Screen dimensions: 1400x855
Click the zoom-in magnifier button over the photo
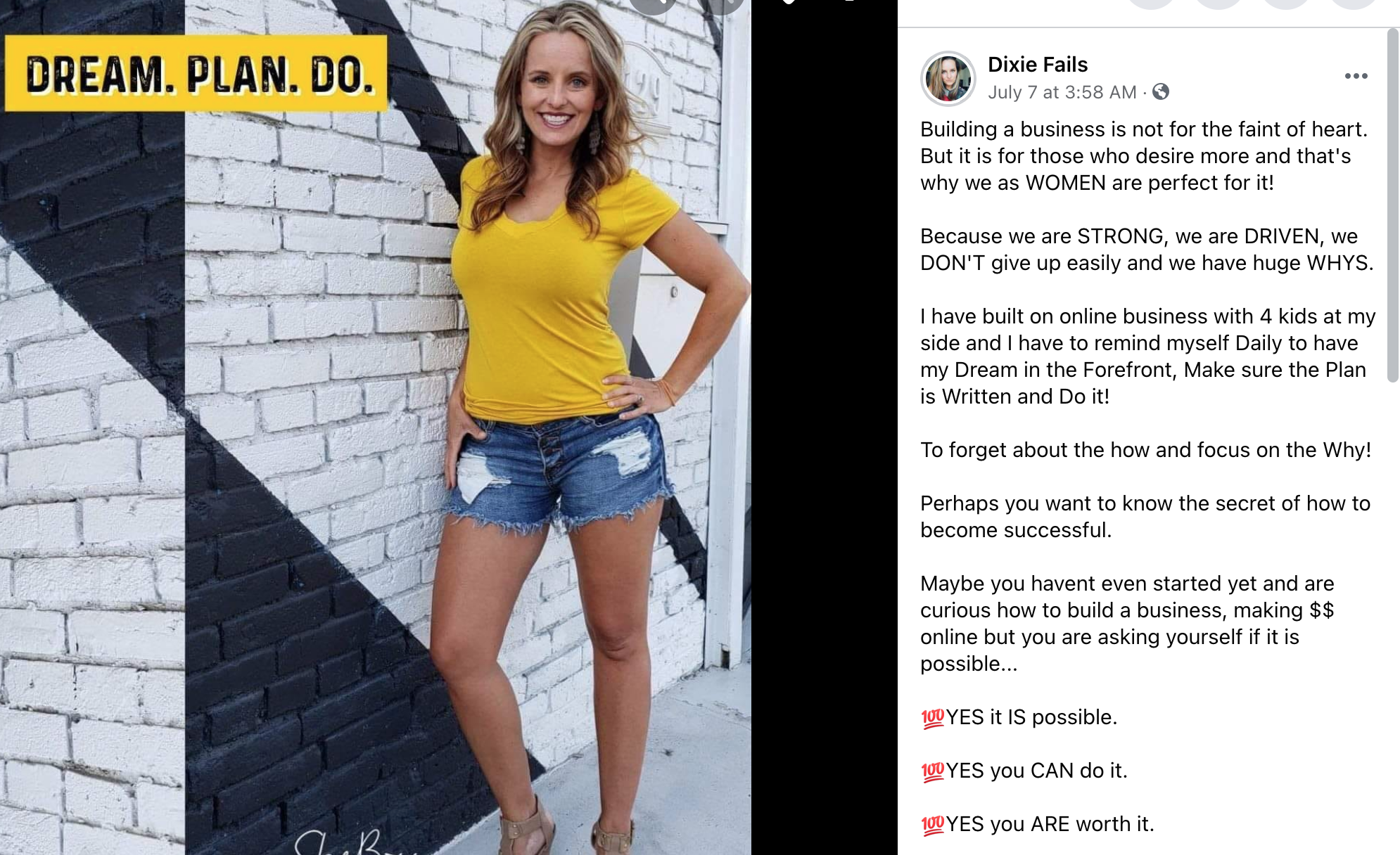click(x=654, y=5)
